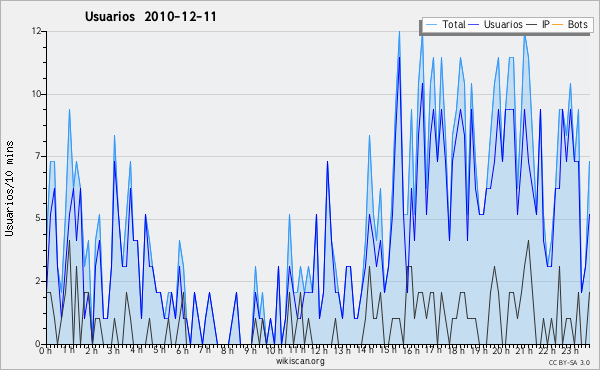
Task: Click the y-axis value 12
Action: pos(36,31)
